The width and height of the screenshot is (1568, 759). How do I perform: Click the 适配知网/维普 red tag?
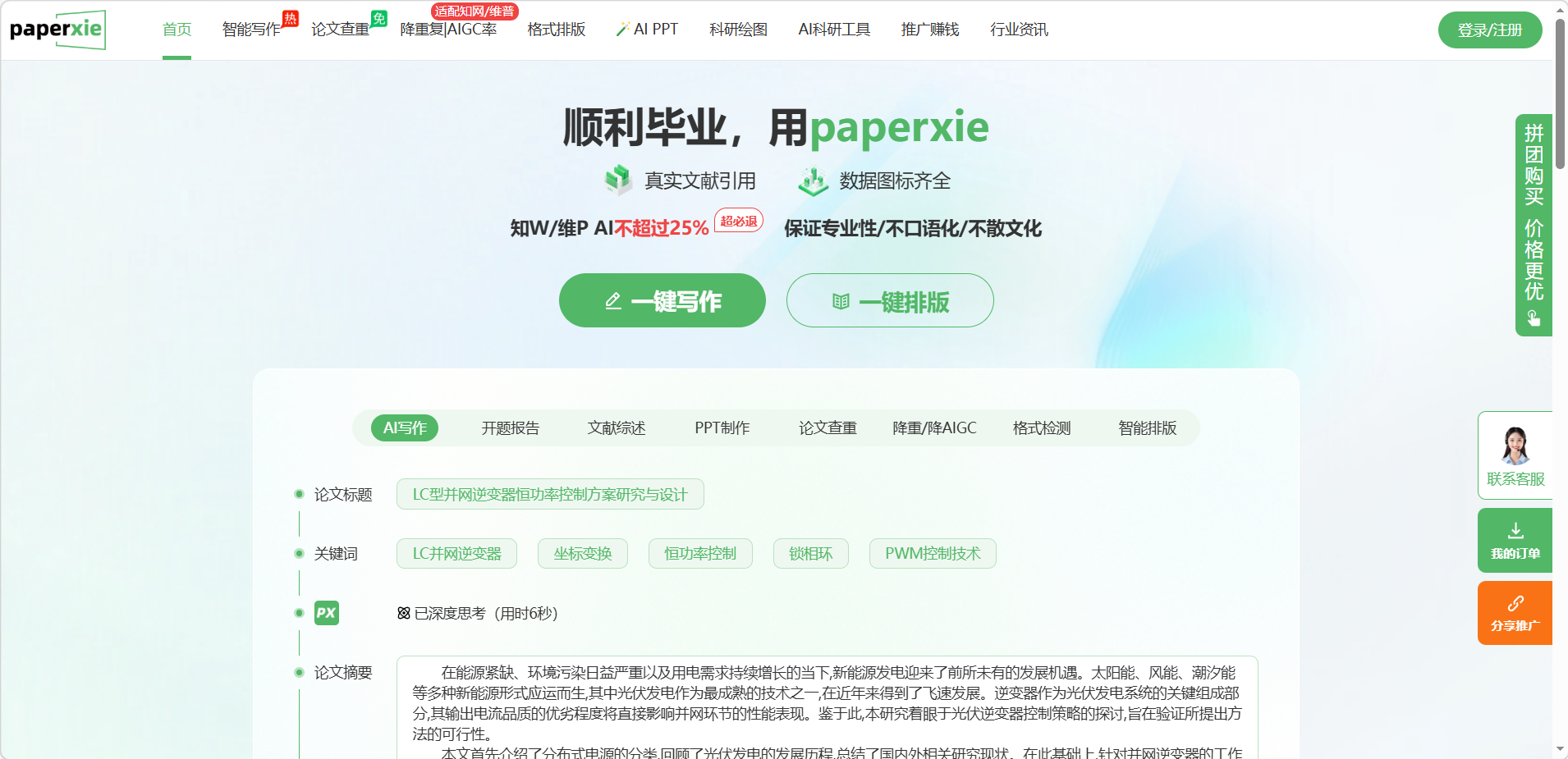click(x=475, y=11)
